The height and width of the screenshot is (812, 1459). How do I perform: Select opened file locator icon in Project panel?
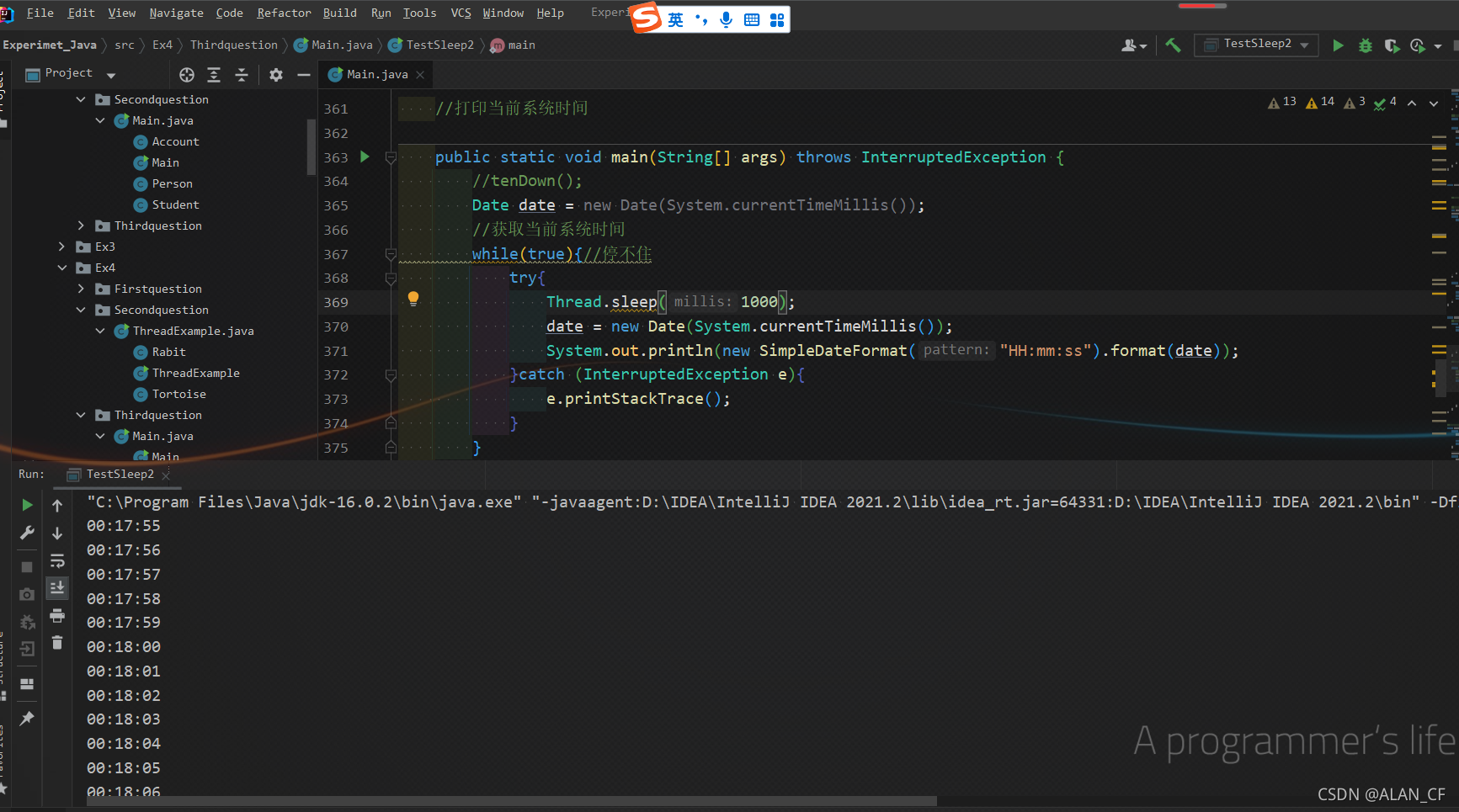pyautogui.click(x=187, y=75)
